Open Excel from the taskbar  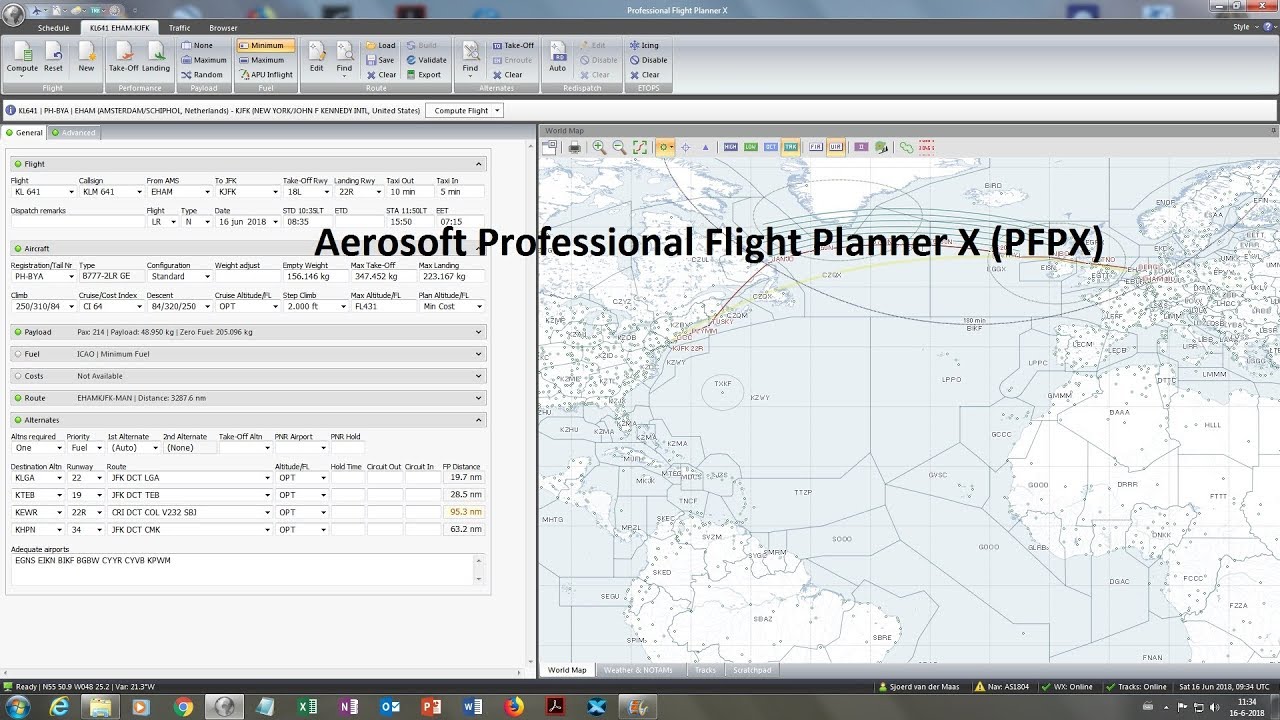308,707
